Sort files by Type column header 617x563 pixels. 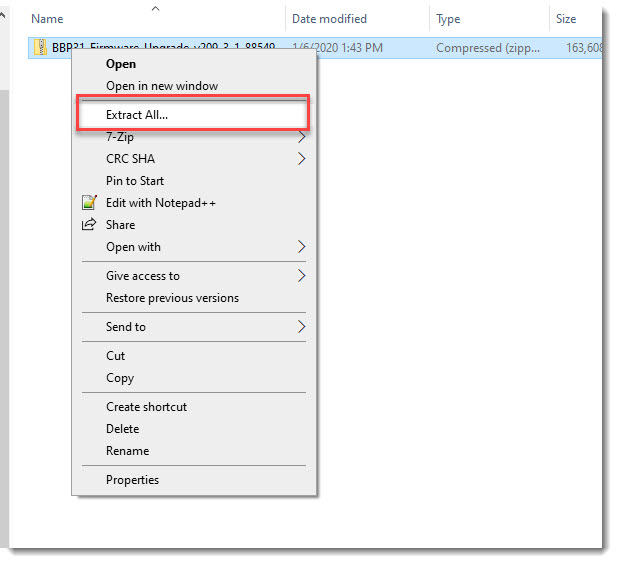[449, 19]
